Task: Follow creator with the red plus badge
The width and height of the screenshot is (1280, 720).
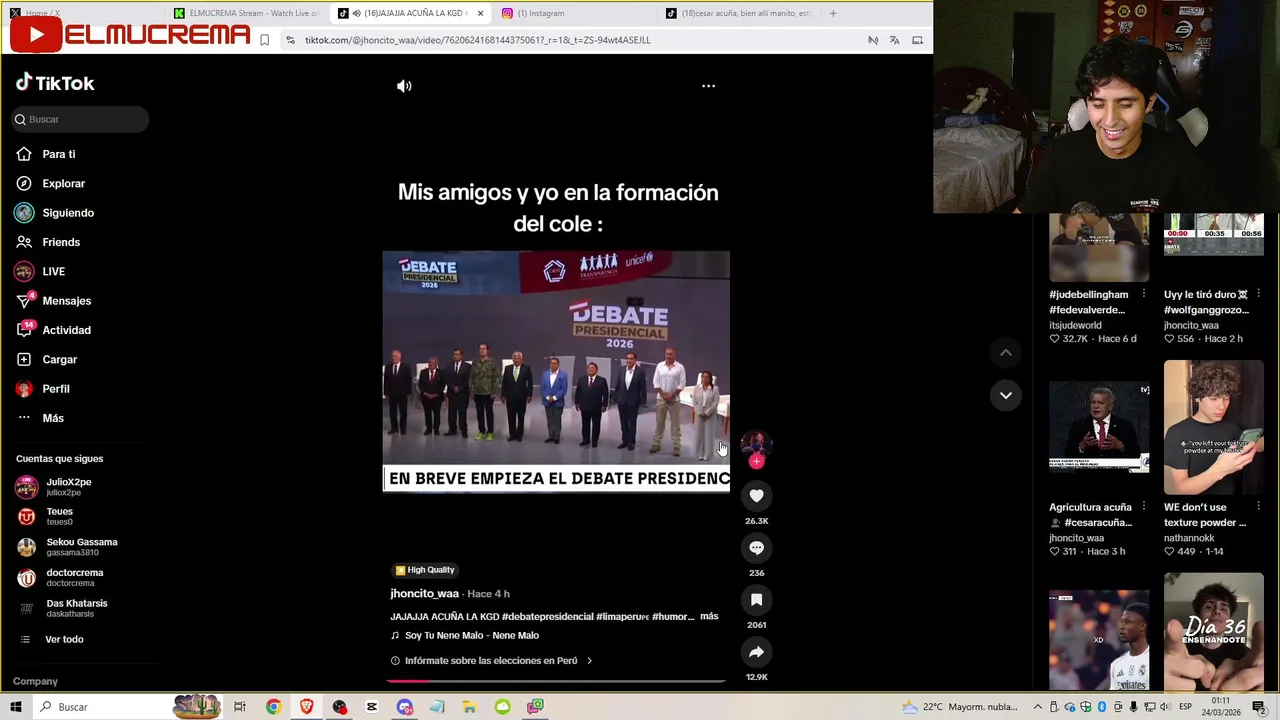Action: [756, 461]
